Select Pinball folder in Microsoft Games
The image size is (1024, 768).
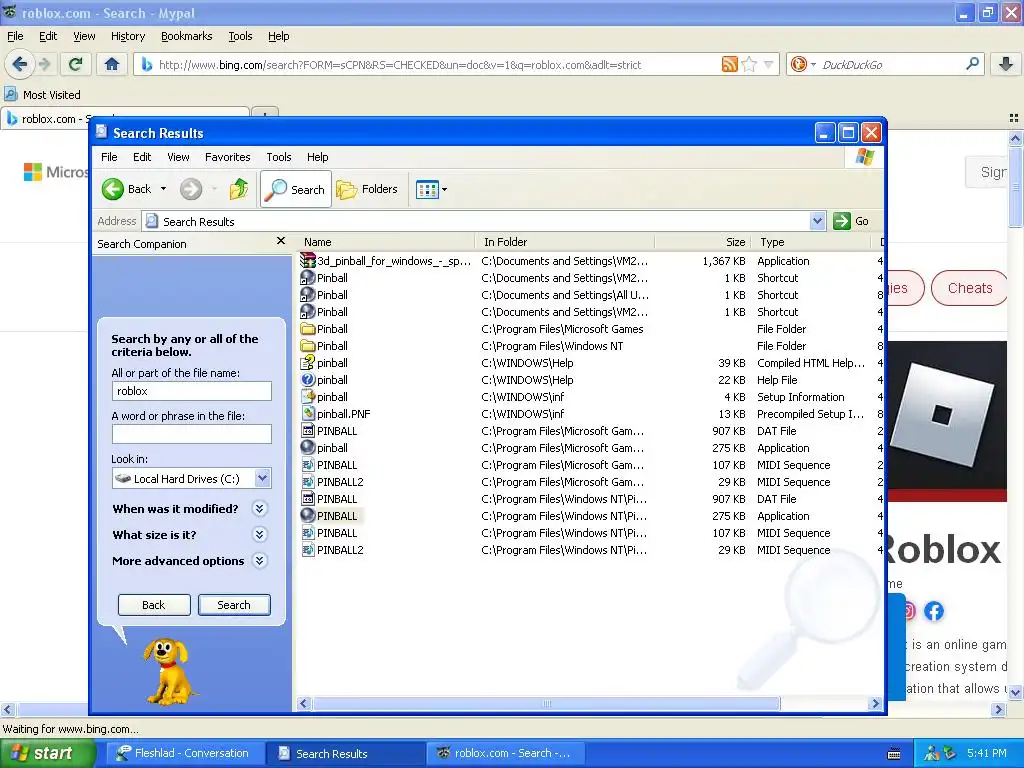point(332,329)
